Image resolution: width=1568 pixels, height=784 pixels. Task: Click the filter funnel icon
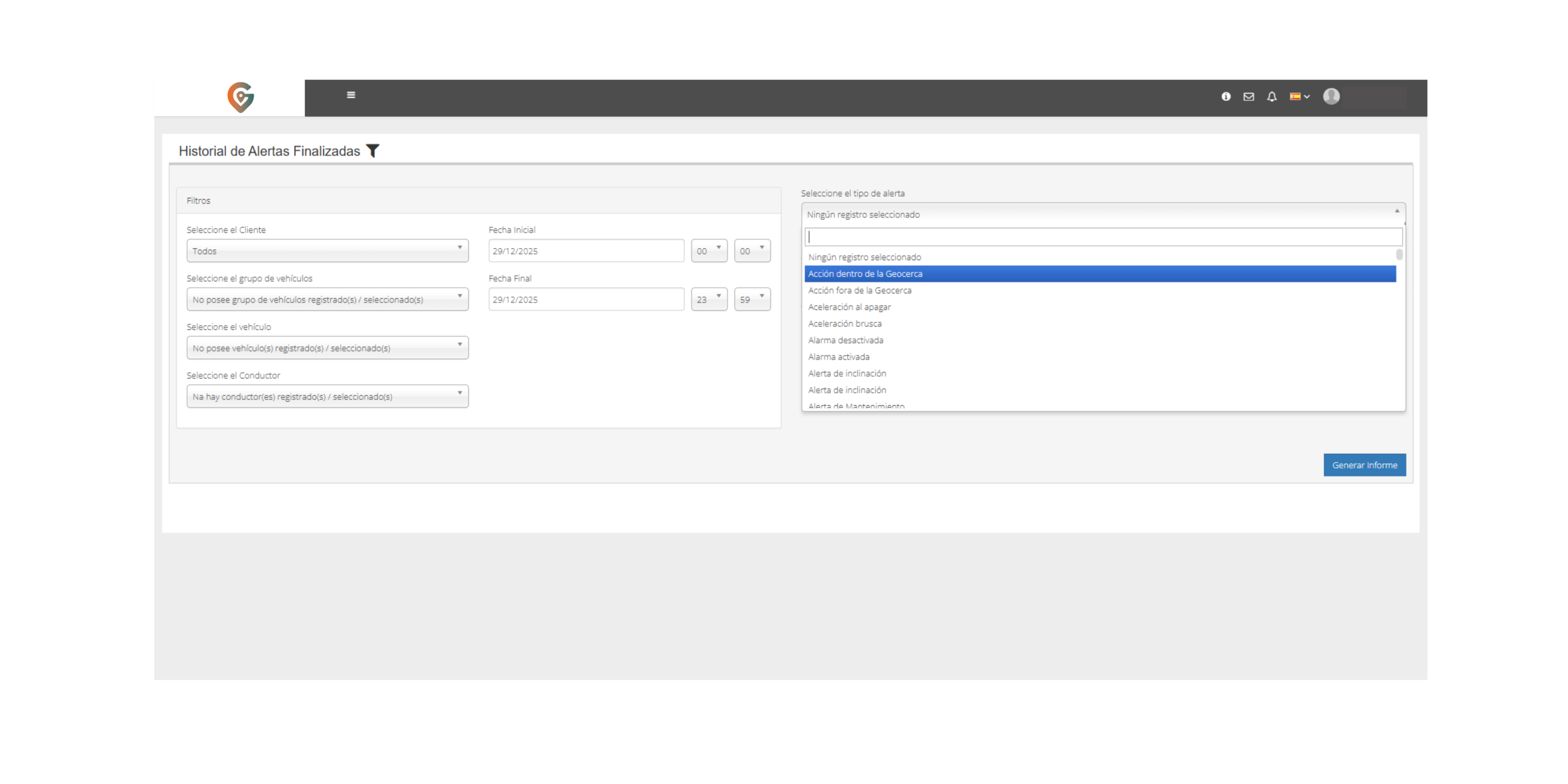click(372, 151)
